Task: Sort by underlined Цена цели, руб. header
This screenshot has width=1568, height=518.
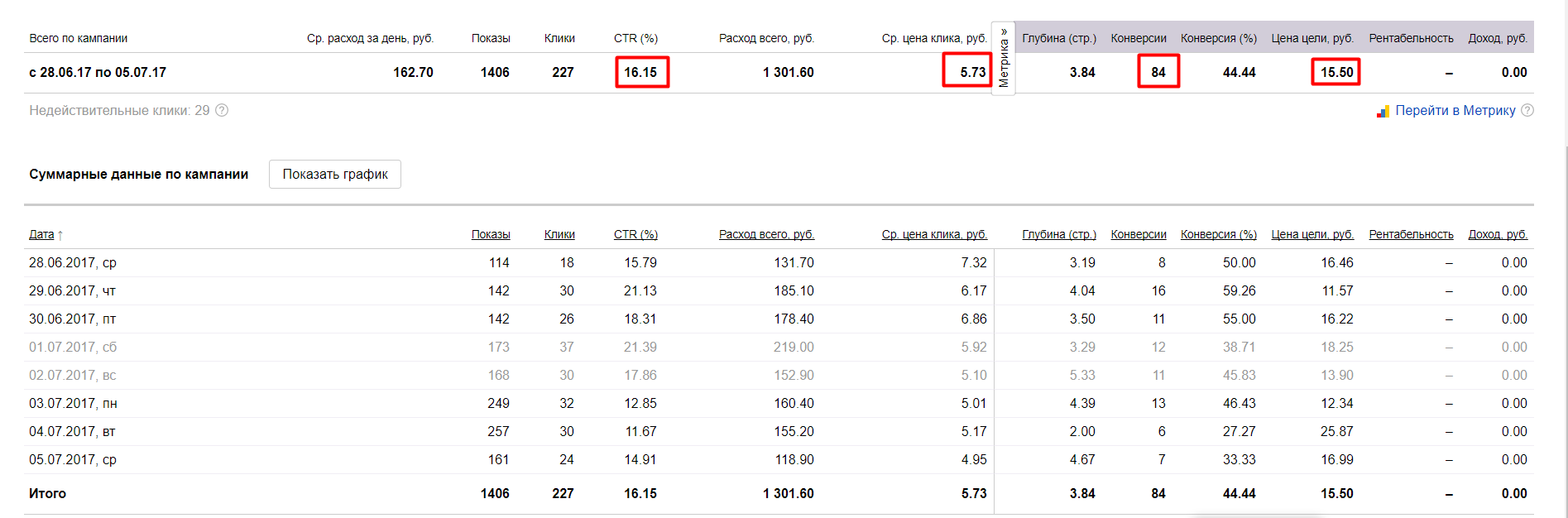Action: tap(1312, 234)
